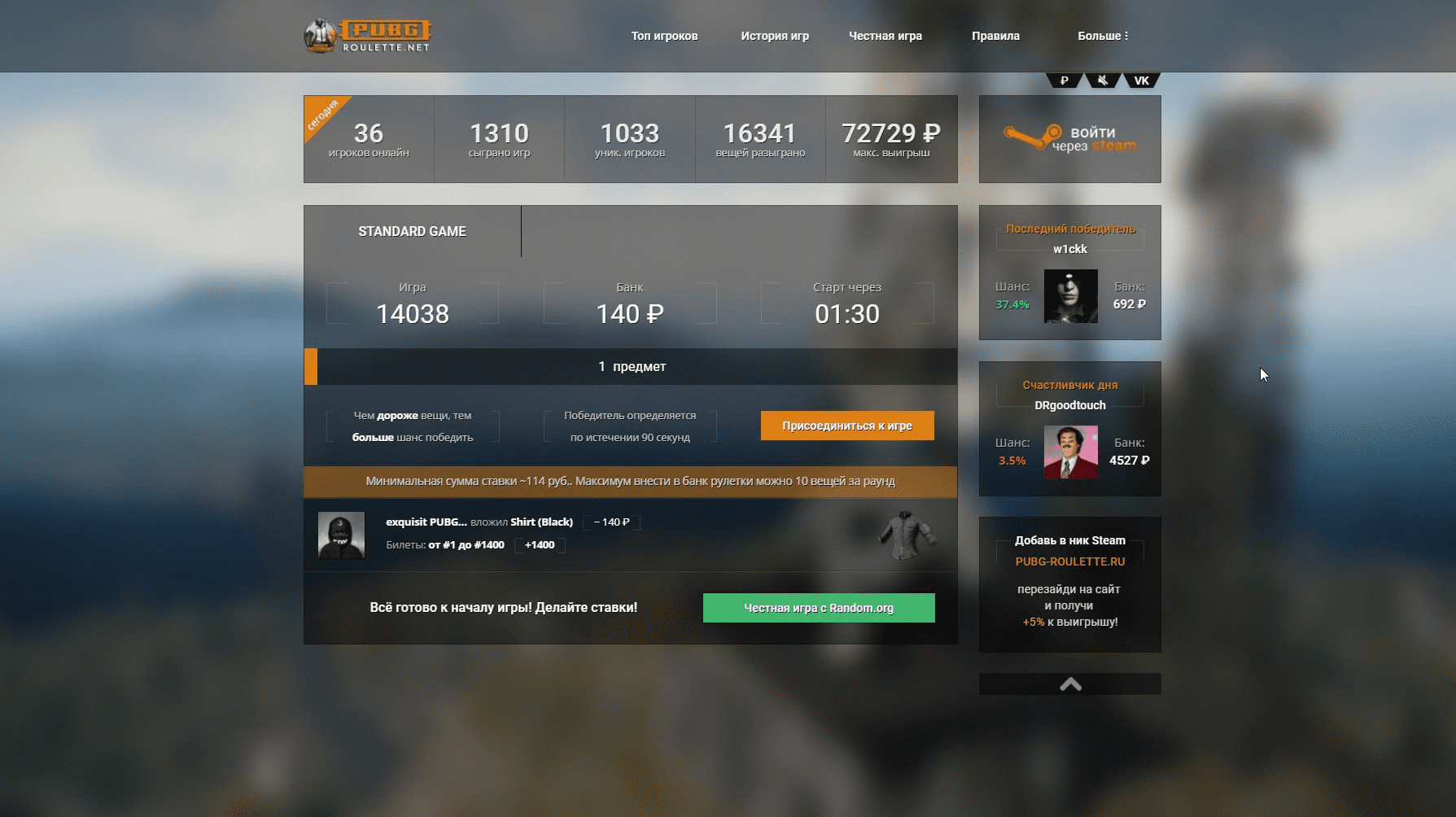The height and width of the screenshot is (817, 1456).
Task: Click Честная игра с Random.org button
Action: (819, 608)
